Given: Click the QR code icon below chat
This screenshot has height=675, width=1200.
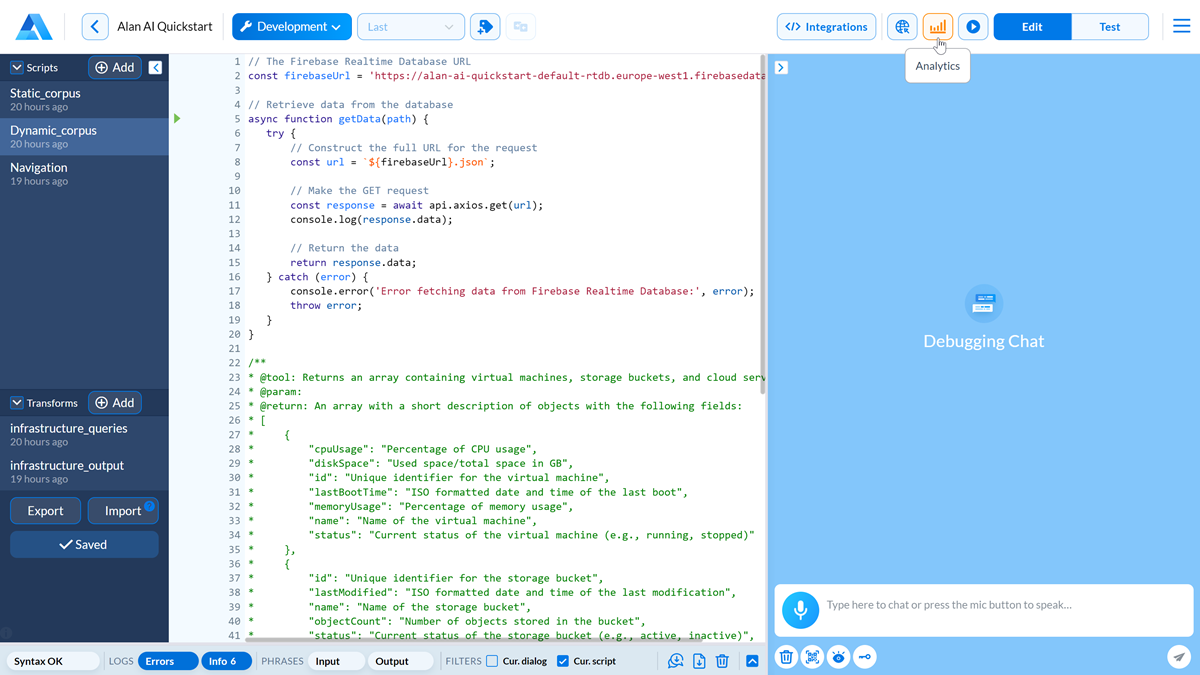Looking at the screenshot, I should [x=812, y=657].
